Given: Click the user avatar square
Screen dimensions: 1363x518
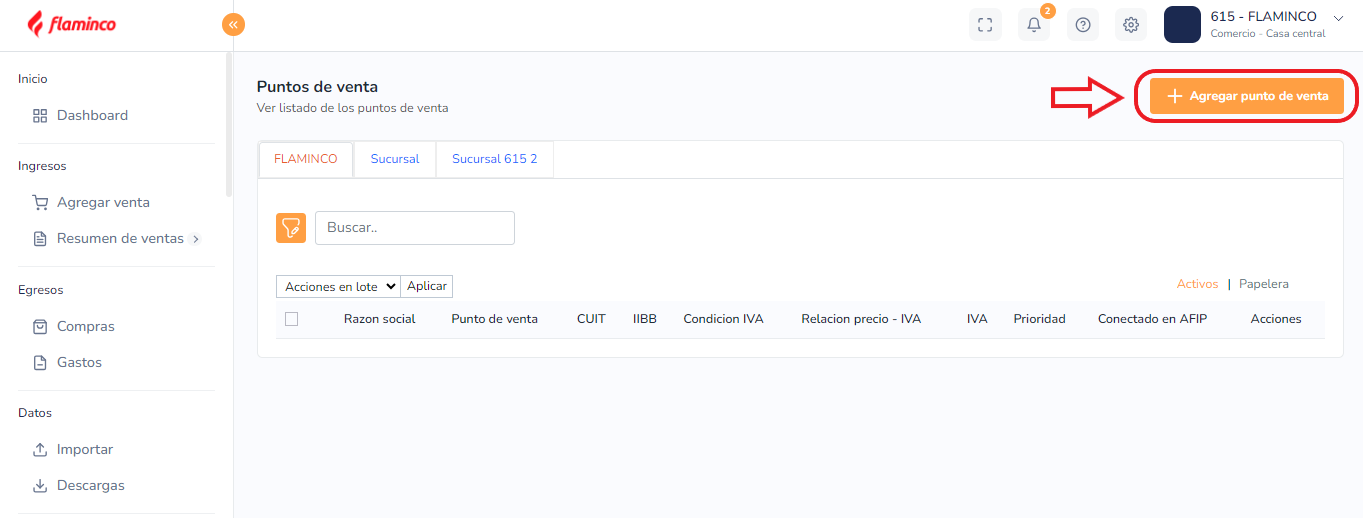Looking at the screenshot, I should coord(1182,25).
